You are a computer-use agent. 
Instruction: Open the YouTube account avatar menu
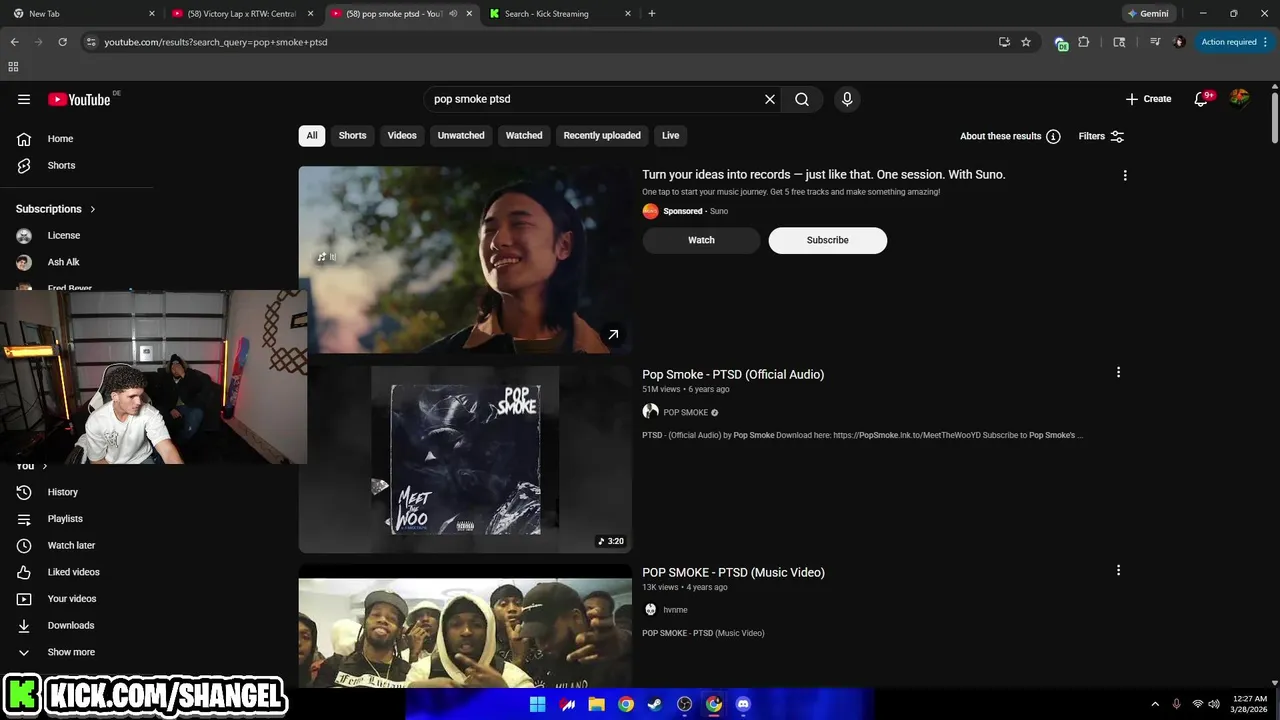(x=1239, y=98)
